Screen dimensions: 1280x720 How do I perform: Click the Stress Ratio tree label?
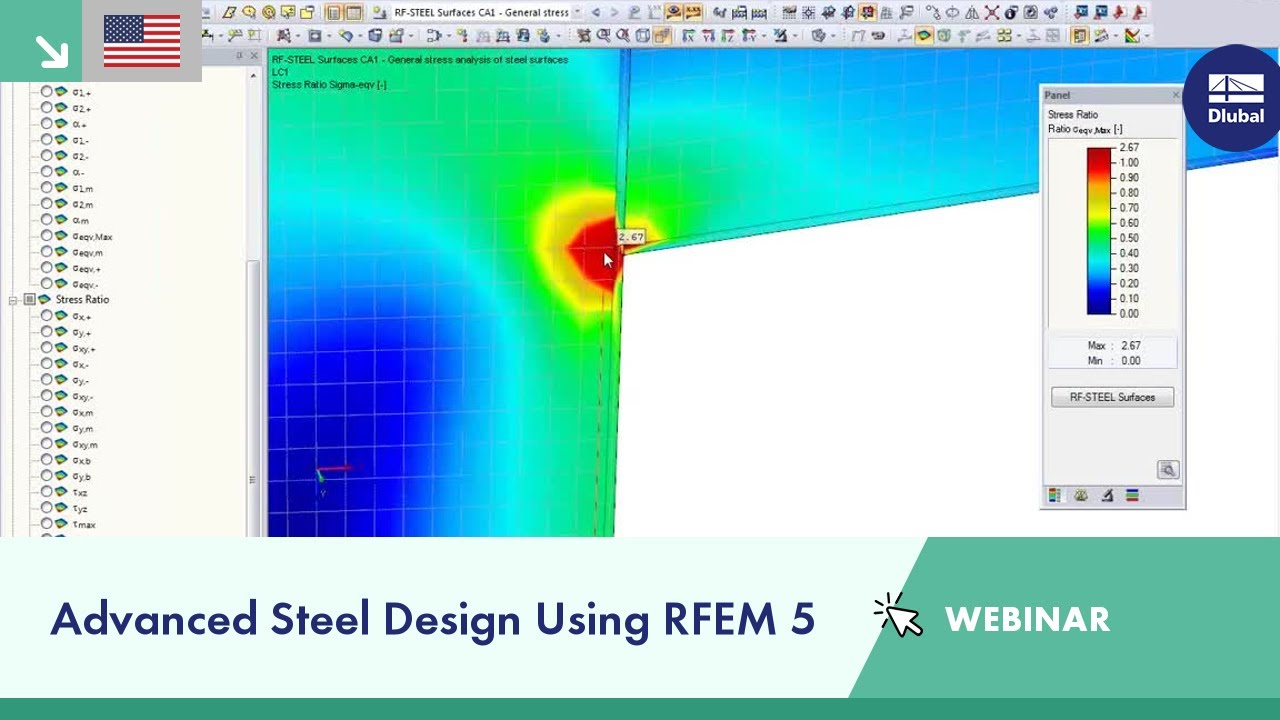[83, 300]
